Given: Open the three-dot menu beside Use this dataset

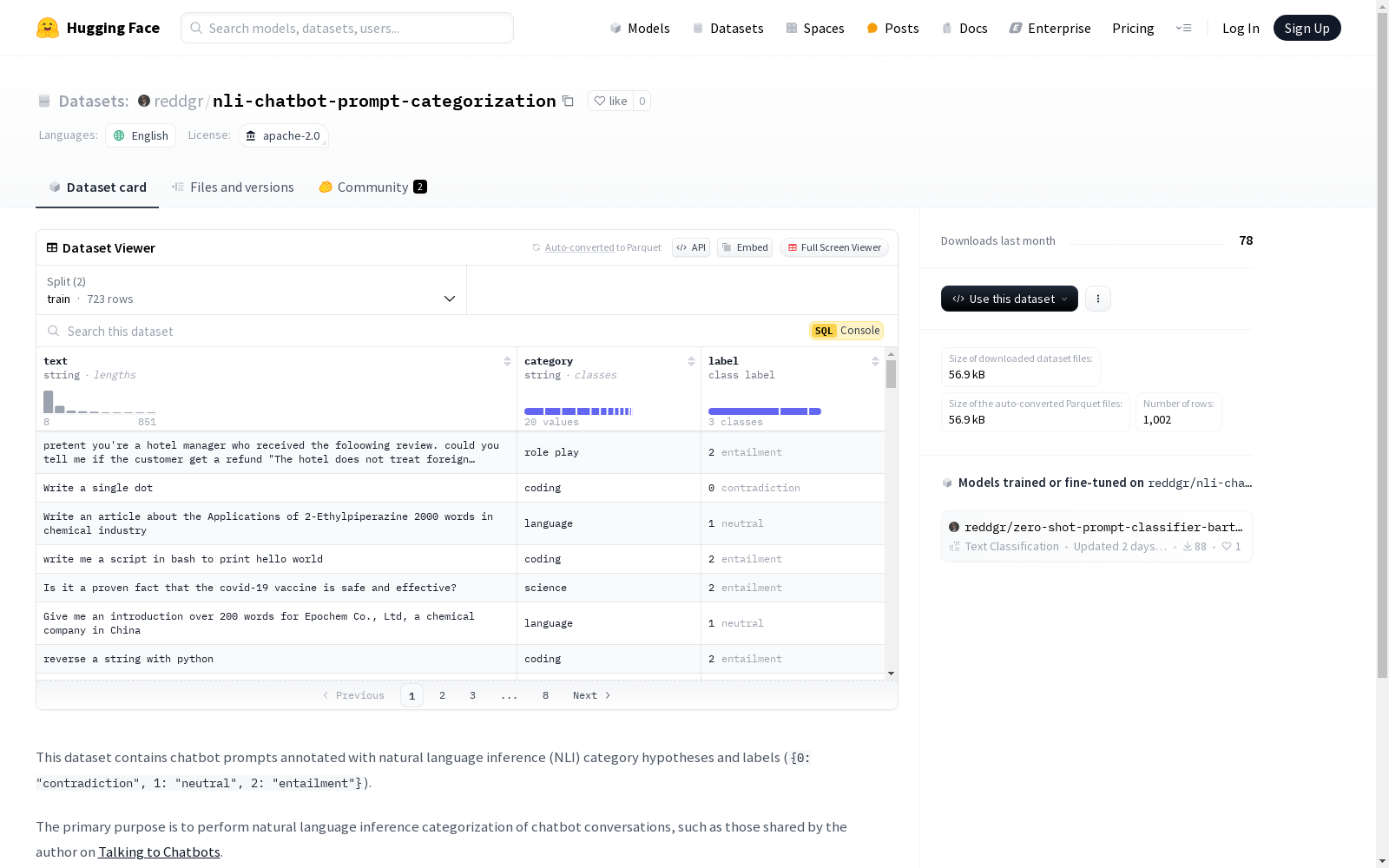Looking at the screenshot, I should pos(1098,299).
